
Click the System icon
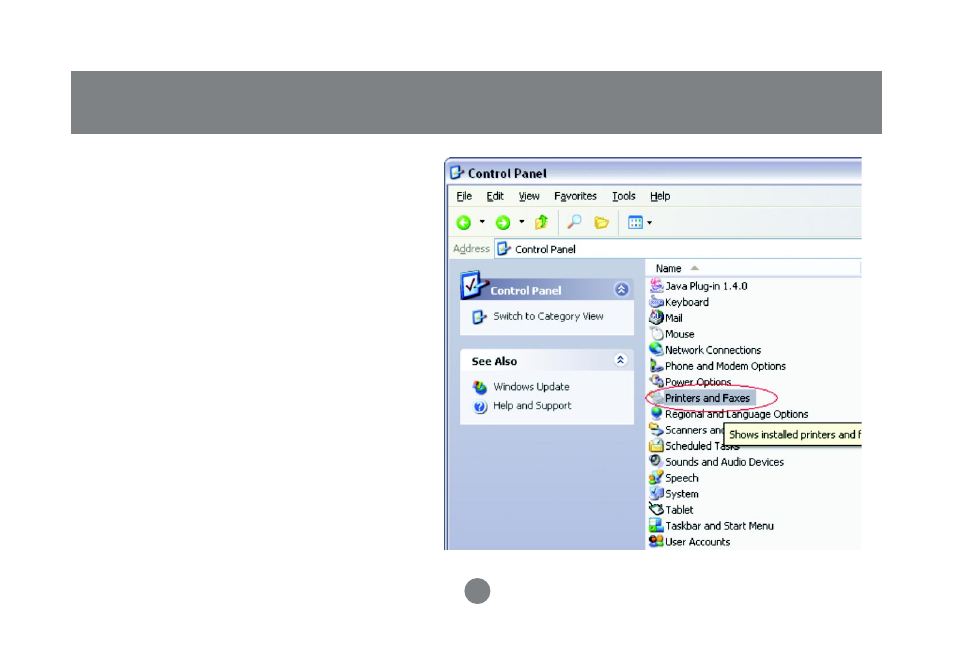(656, 493)
